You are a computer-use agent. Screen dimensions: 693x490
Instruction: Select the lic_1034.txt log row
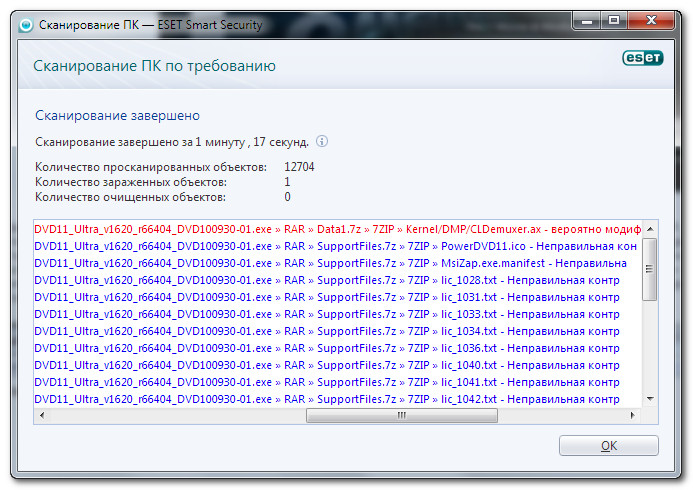[338, 331]
